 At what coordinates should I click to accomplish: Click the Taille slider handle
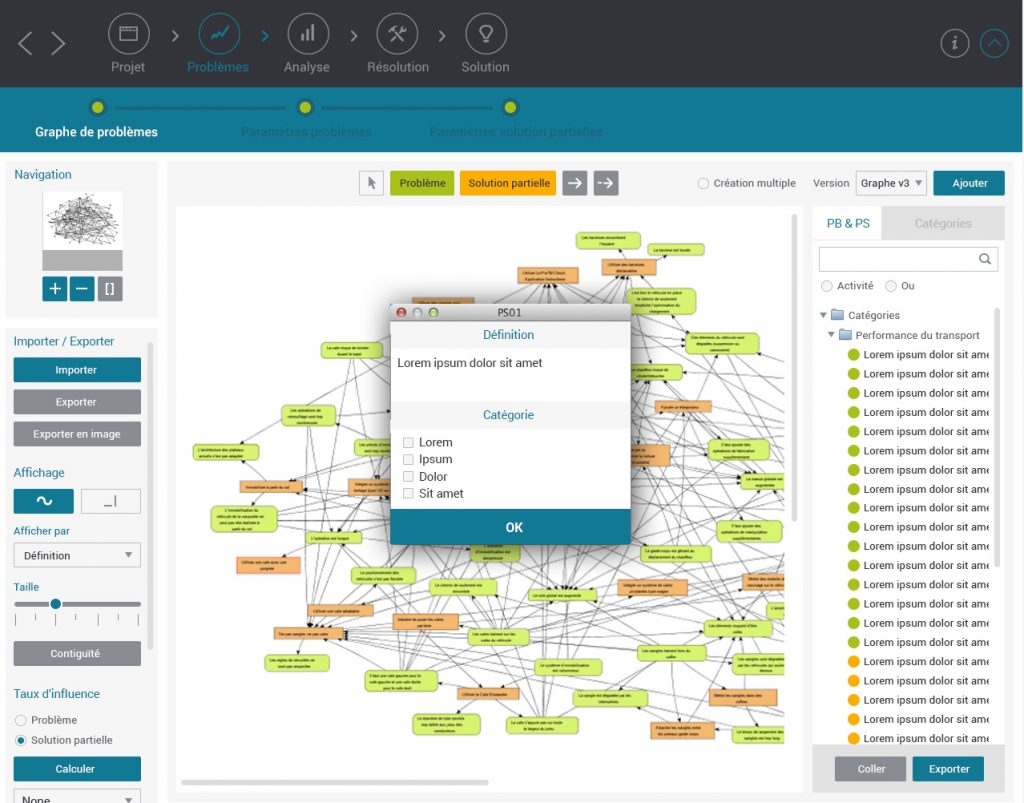pyautogui.click(x=56, y=604)
